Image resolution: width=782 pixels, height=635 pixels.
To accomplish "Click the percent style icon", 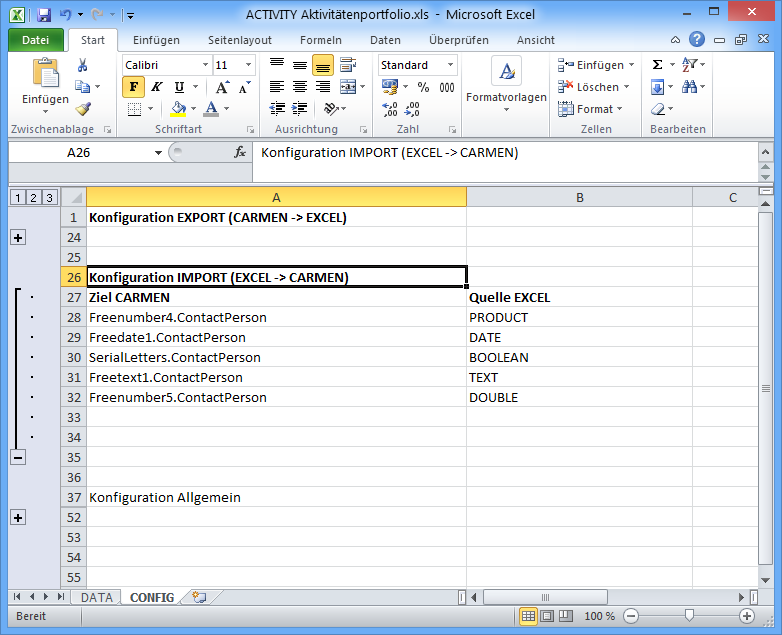I will [x=423, y=87].
